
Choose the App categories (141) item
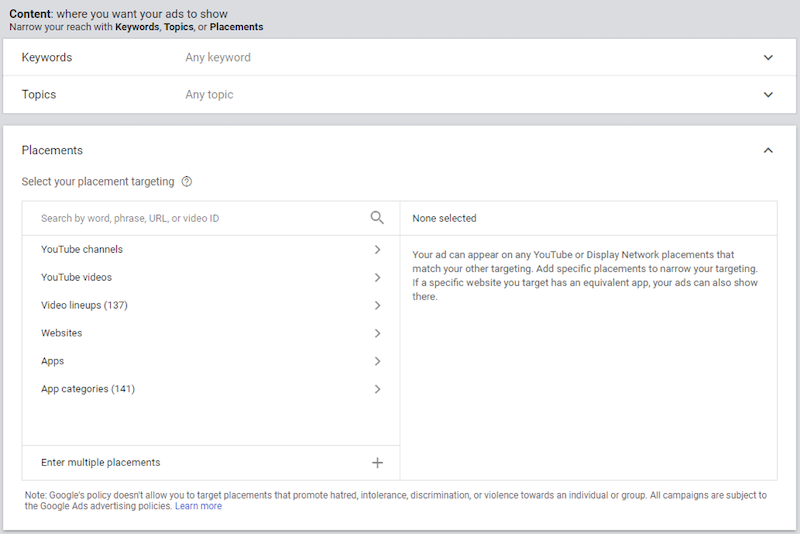[x=88, y=390]
